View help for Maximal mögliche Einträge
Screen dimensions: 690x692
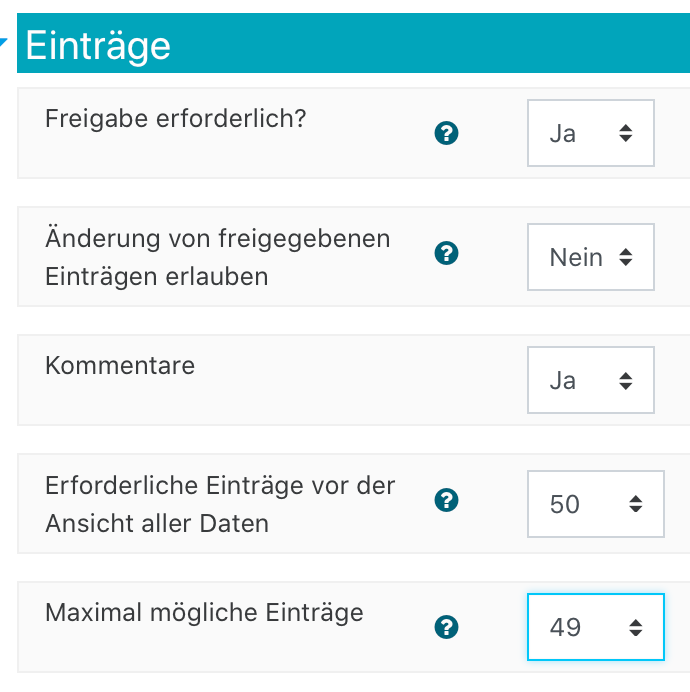pos(446,627)
